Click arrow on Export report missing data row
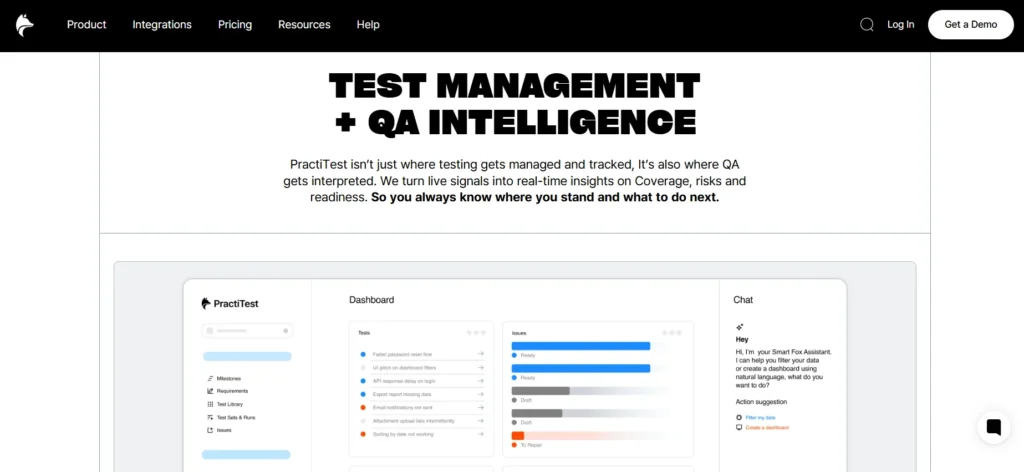The width and height of the screenshot is (1024, 472). pyautogui.click(x=481, y=394)
